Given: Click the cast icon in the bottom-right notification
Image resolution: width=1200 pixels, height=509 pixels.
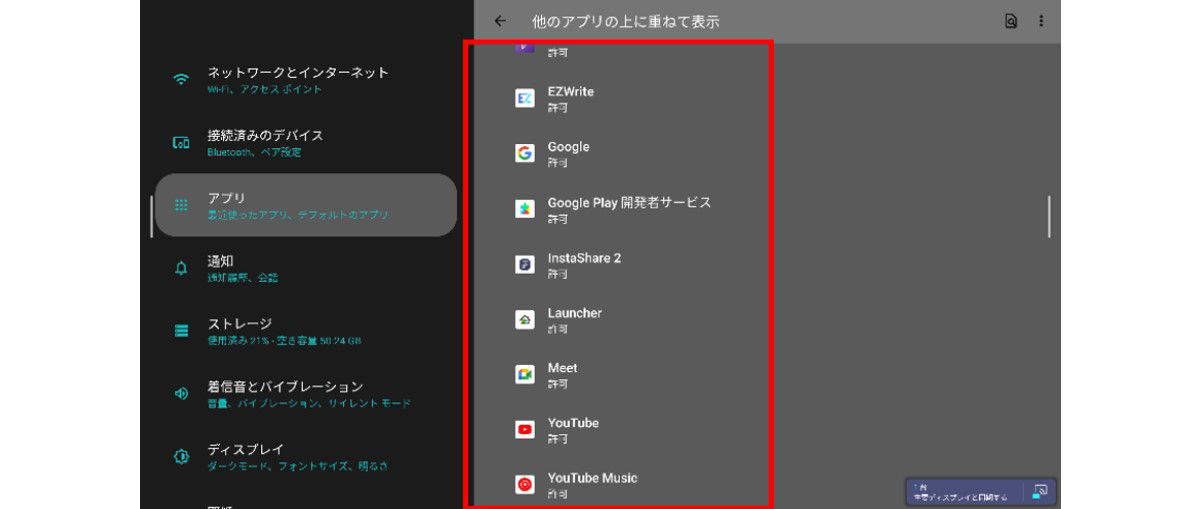Looking at the screenshot, I should pos(1040,491).
